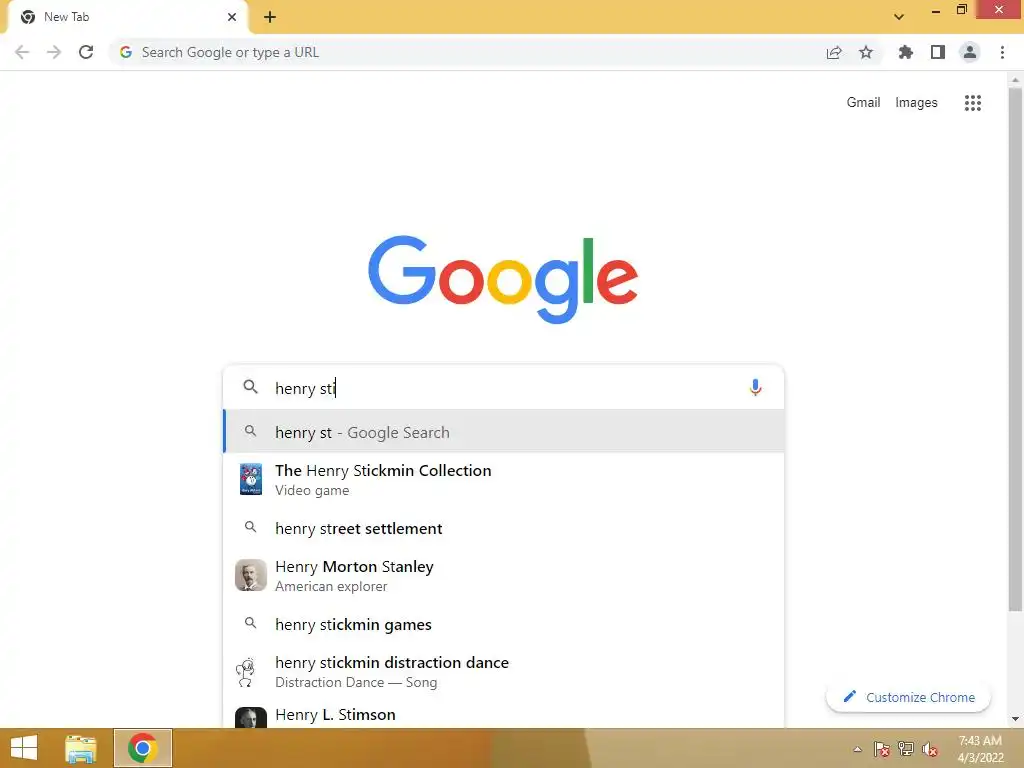The width and height of the screenshot is (1024, 768).
Task: Close the New Tab tab
Action: pos(232,17)
